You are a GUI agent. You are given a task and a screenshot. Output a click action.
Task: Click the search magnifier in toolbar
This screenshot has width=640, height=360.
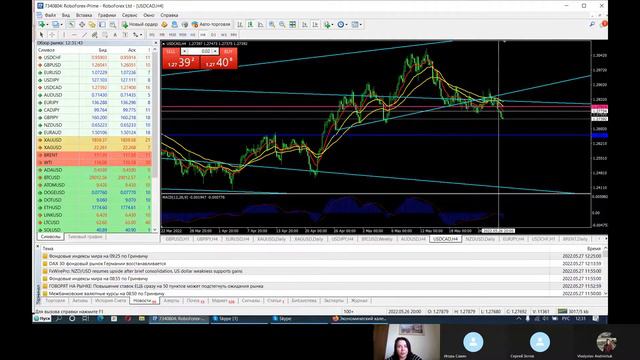click(x=592, y=24)
